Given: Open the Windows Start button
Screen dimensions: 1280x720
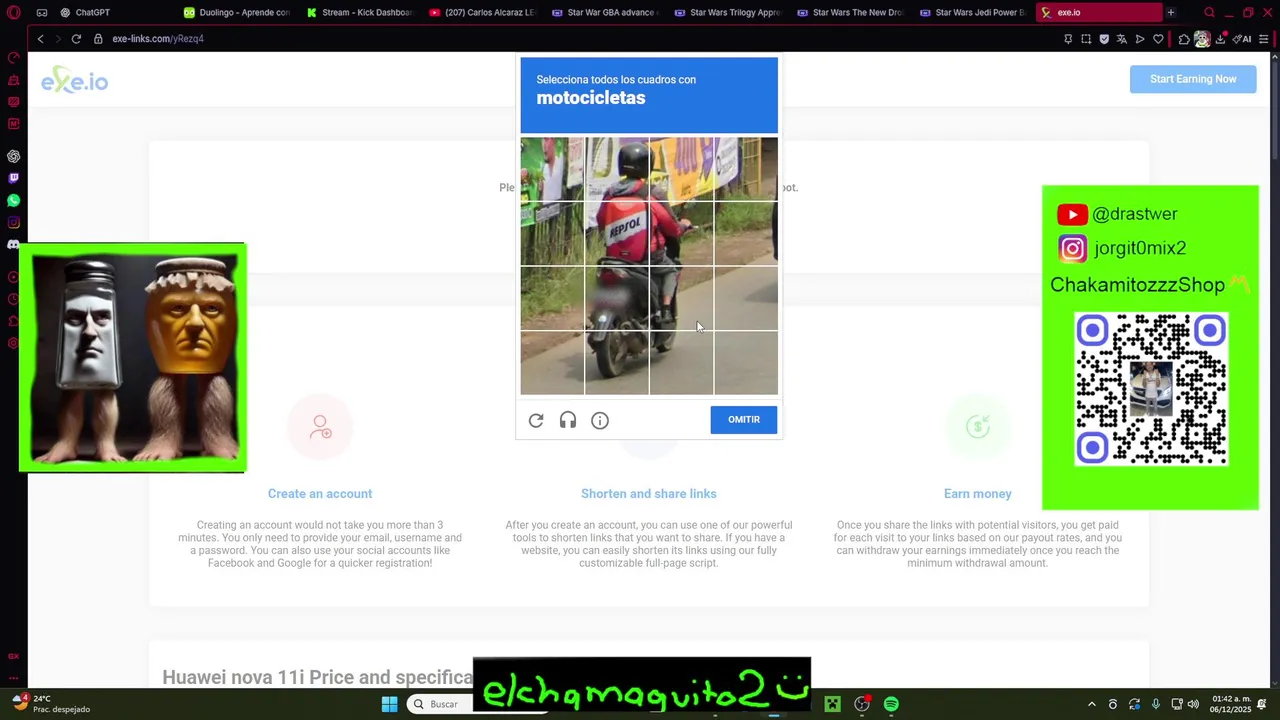Looking at the screenshot, I should pos(389,704).
